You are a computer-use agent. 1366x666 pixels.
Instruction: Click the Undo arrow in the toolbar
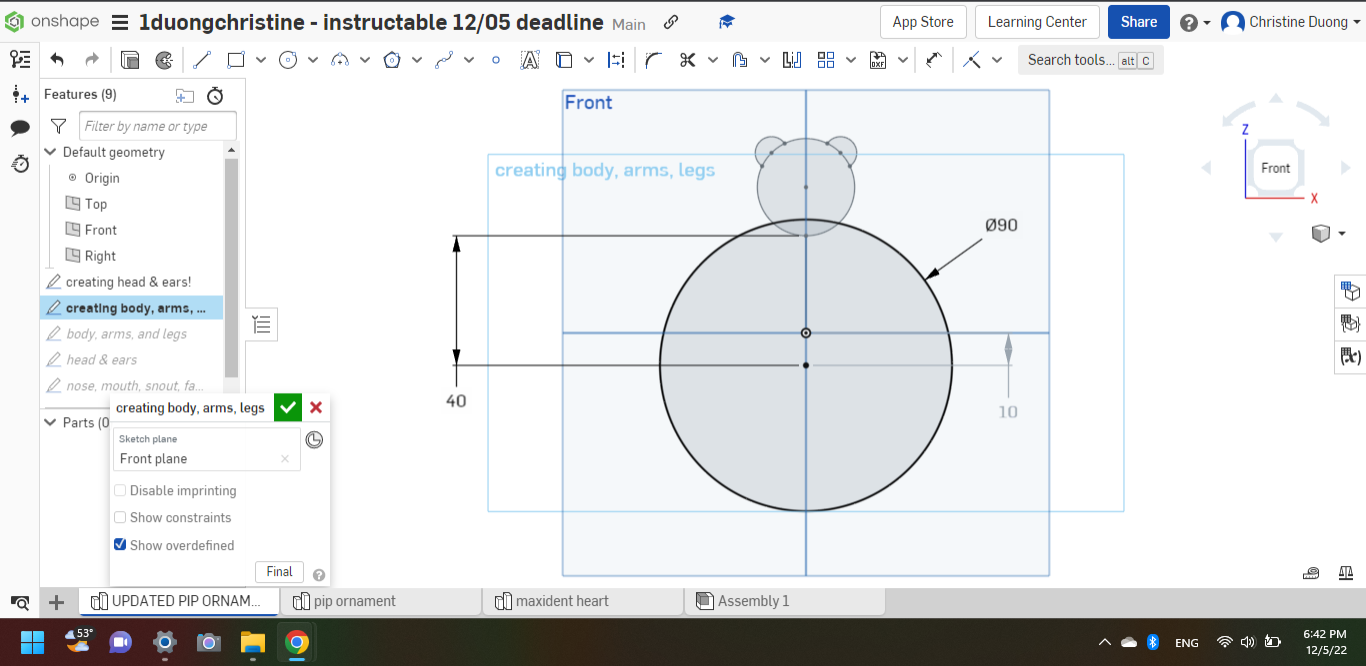(x=57, y=60)
